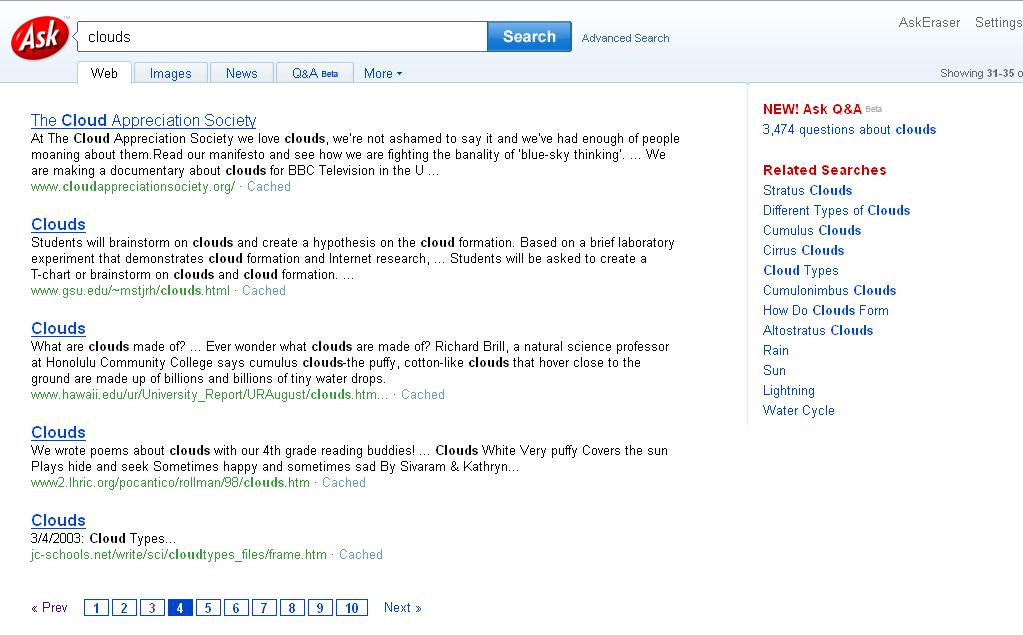Open AskEraser at the top right
Viewport: 1023px width, 635px height.
coord(929,22)
